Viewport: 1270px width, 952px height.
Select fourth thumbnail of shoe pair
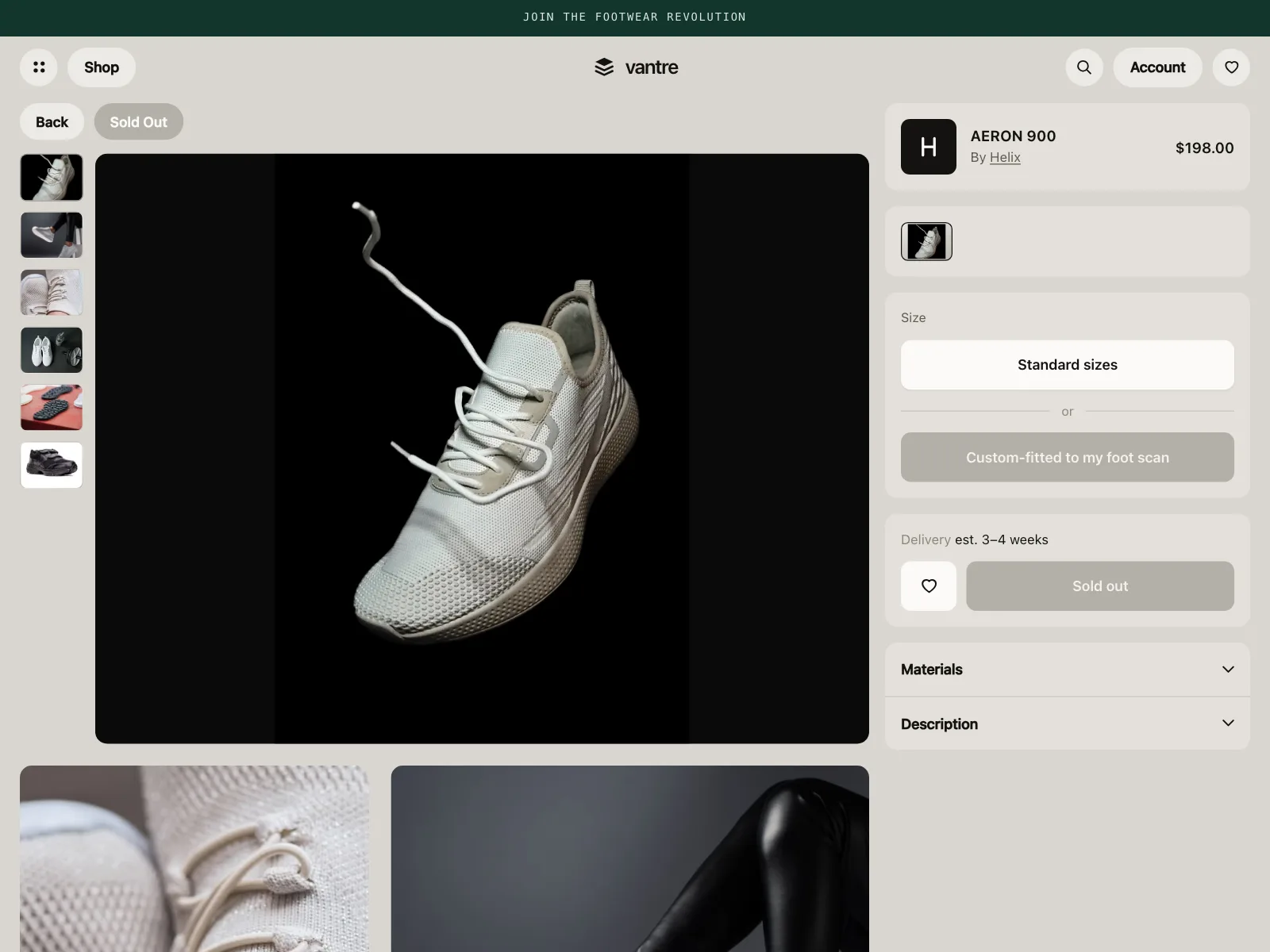click(x=52, y=350)
